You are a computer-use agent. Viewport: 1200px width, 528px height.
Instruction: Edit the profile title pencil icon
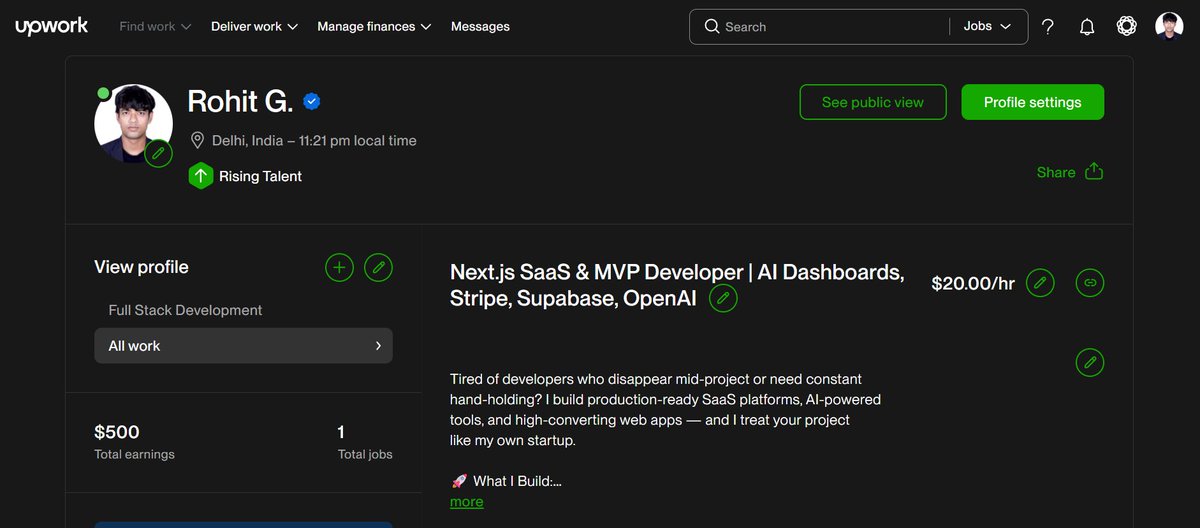pyautogui.click(x=723, y=298)
